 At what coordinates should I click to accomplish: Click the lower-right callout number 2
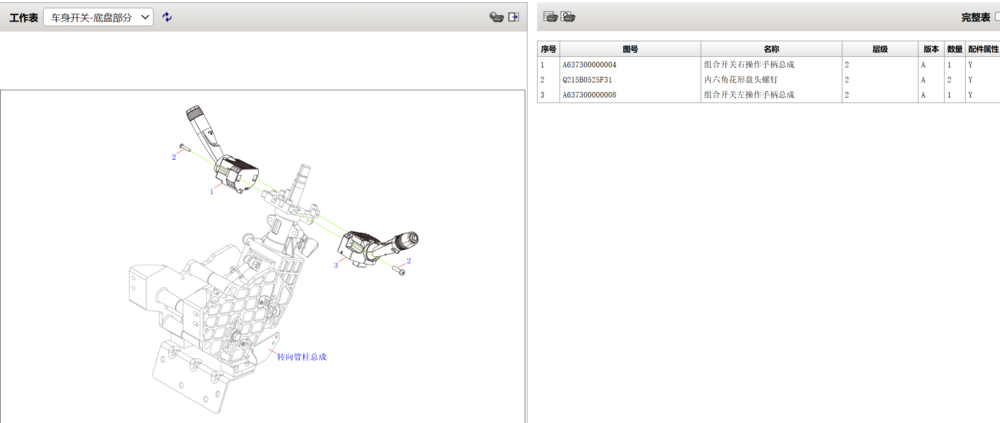[409, 261]
